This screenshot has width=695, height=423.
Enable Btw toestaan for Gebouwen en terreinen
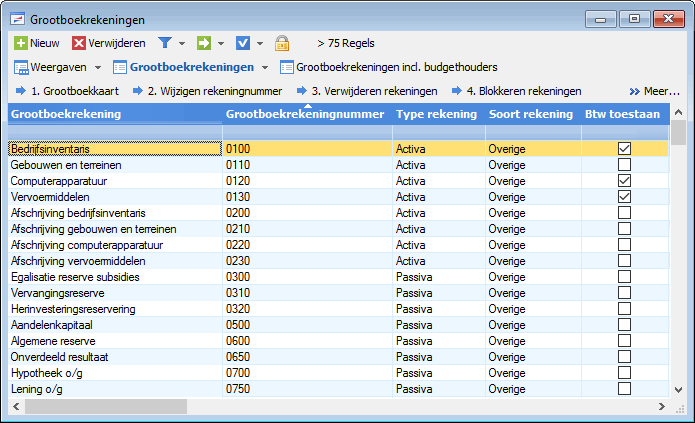tap(624, 164)
